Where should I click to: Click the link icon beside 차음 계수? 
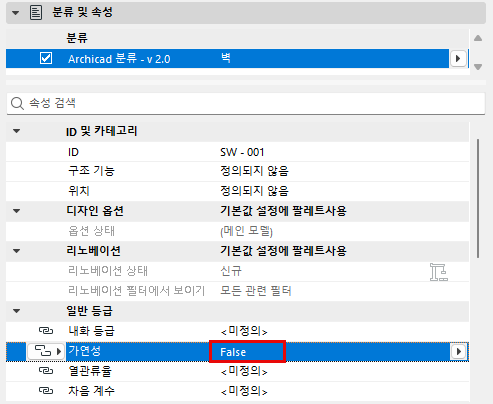[46, 390]
